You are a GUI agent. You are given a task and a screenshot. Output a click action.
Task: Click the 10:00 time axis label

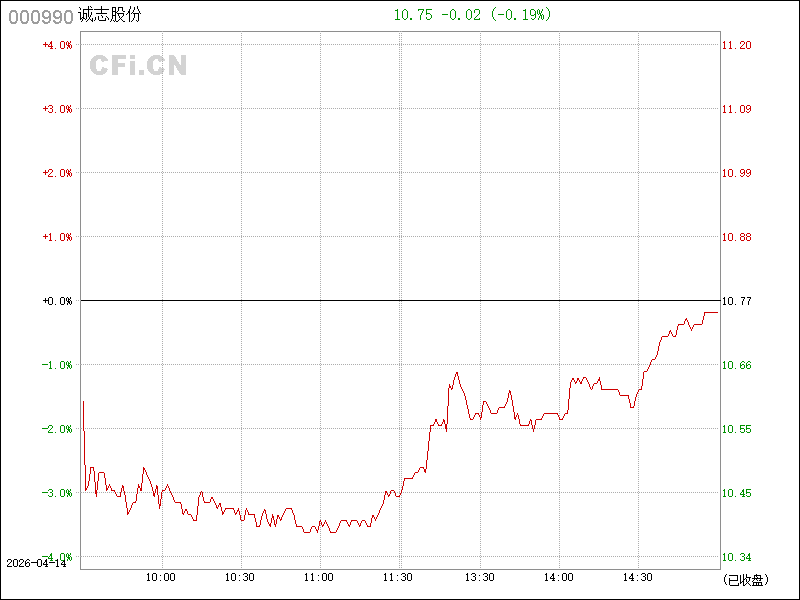(x=161, y=577)
